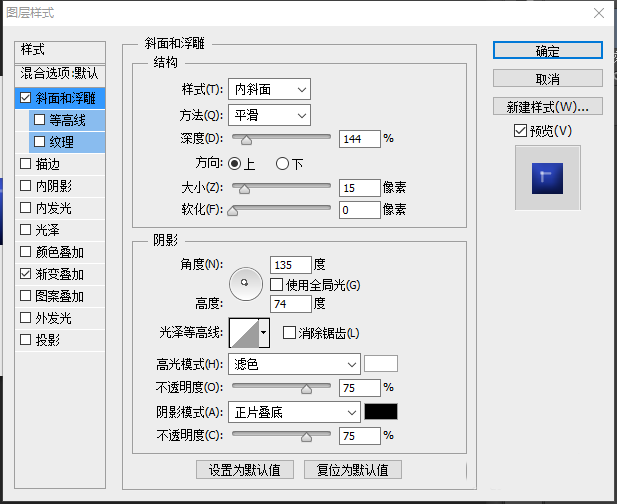The image size is (617, 504).
Task: Select direction 上 radio button
Action: tap(235, 163)
